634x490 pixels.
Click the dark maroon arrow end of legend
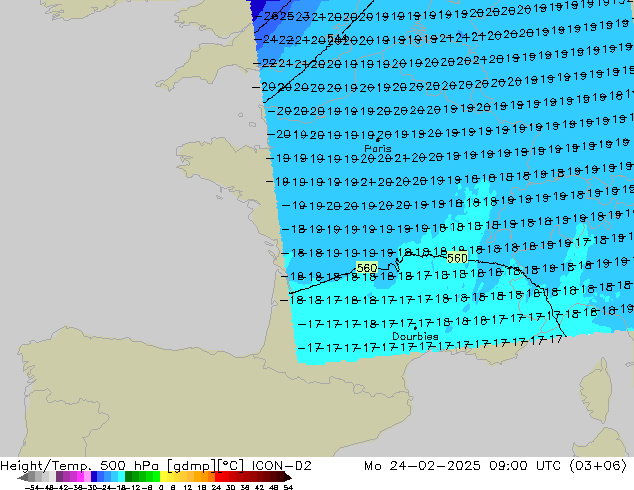tap(288, 477)
